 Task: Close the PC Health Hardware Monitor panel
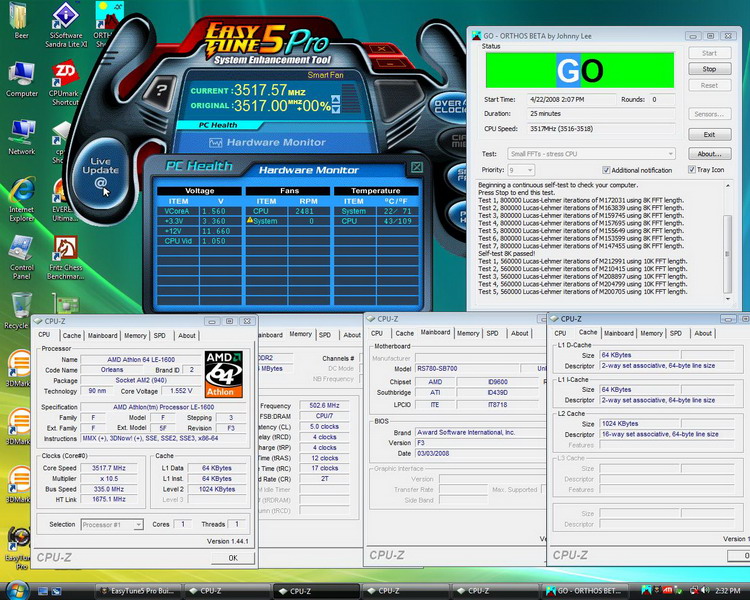pyautogui.click(x=417, y=167)
